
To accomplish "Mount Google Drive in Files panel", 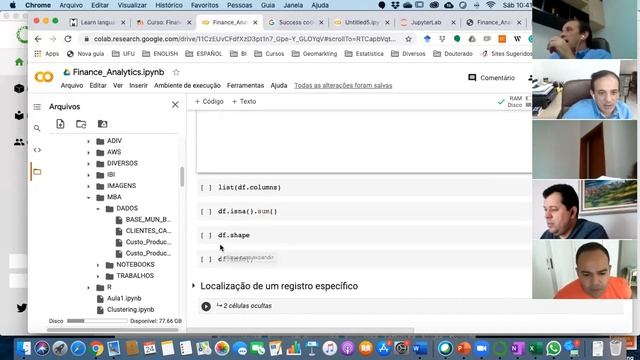I will point(102,124).
